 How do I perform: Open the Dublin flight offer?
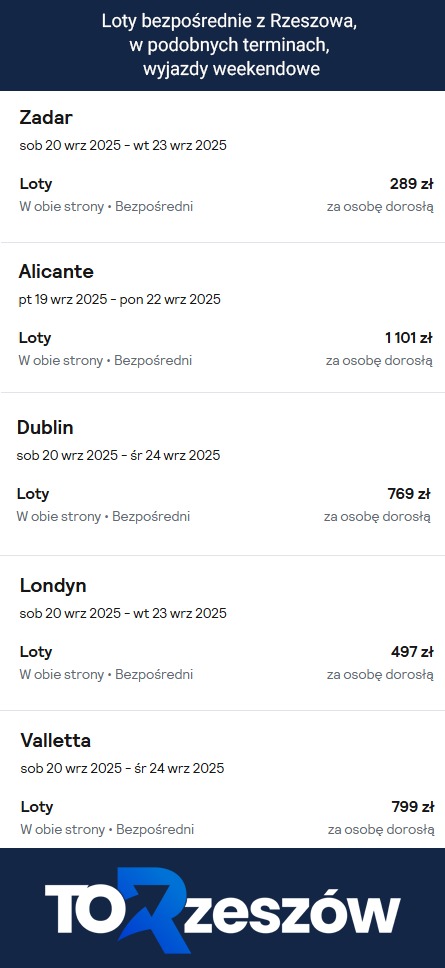[x=222, y=475]
